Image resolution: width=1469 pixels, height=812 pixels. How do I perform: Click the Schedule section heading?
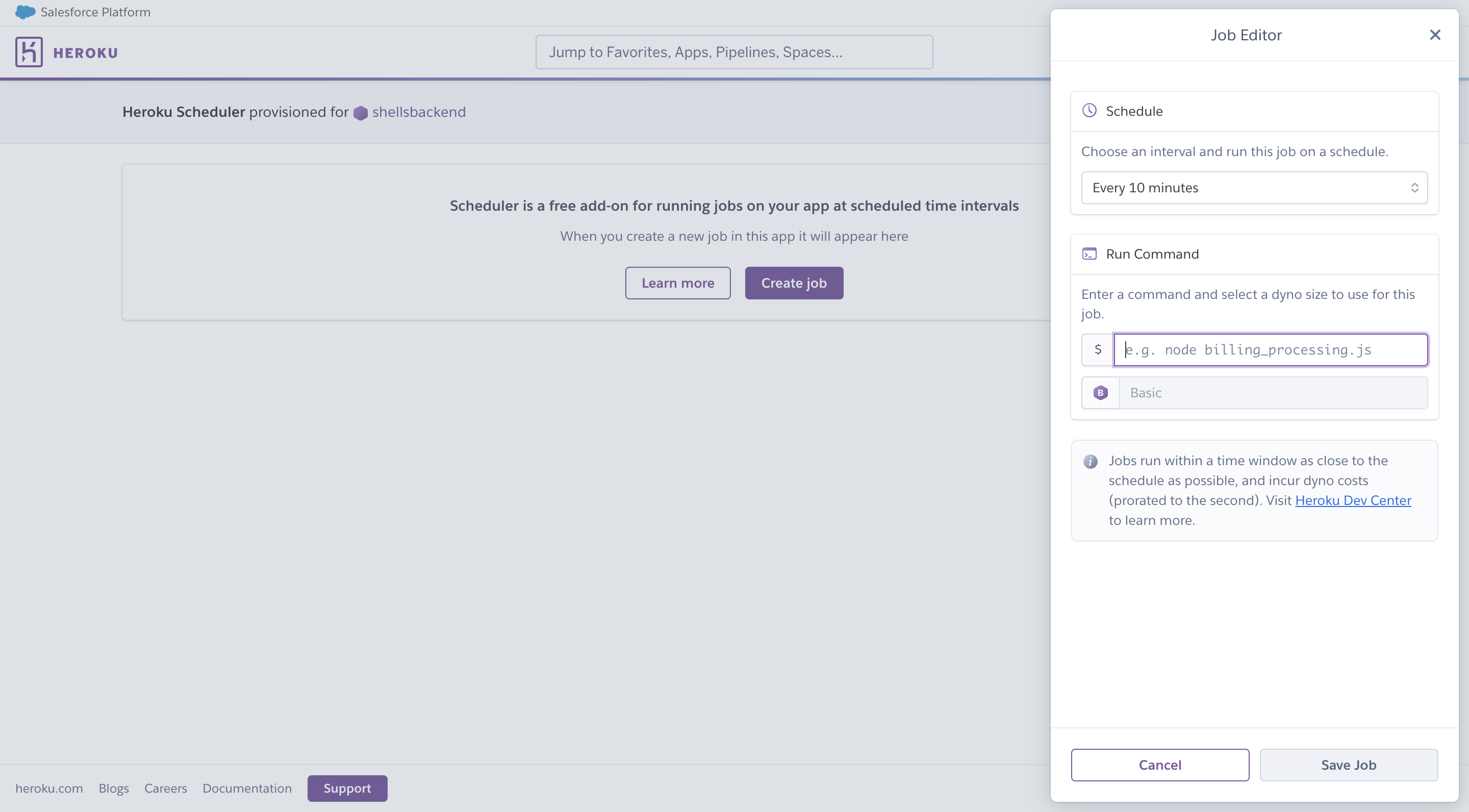[x=1134, y=111]
